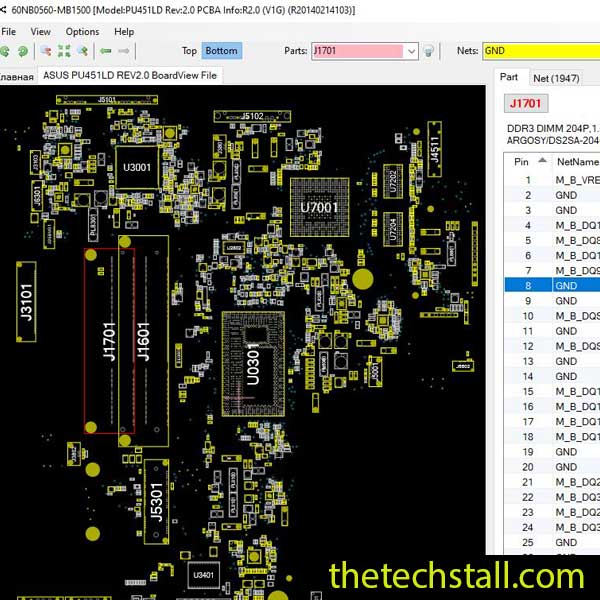The height and width of the screenshot is (600, 600).
Task: Open the Help menu
Action: pyautogui.click(x=124, y=32)
